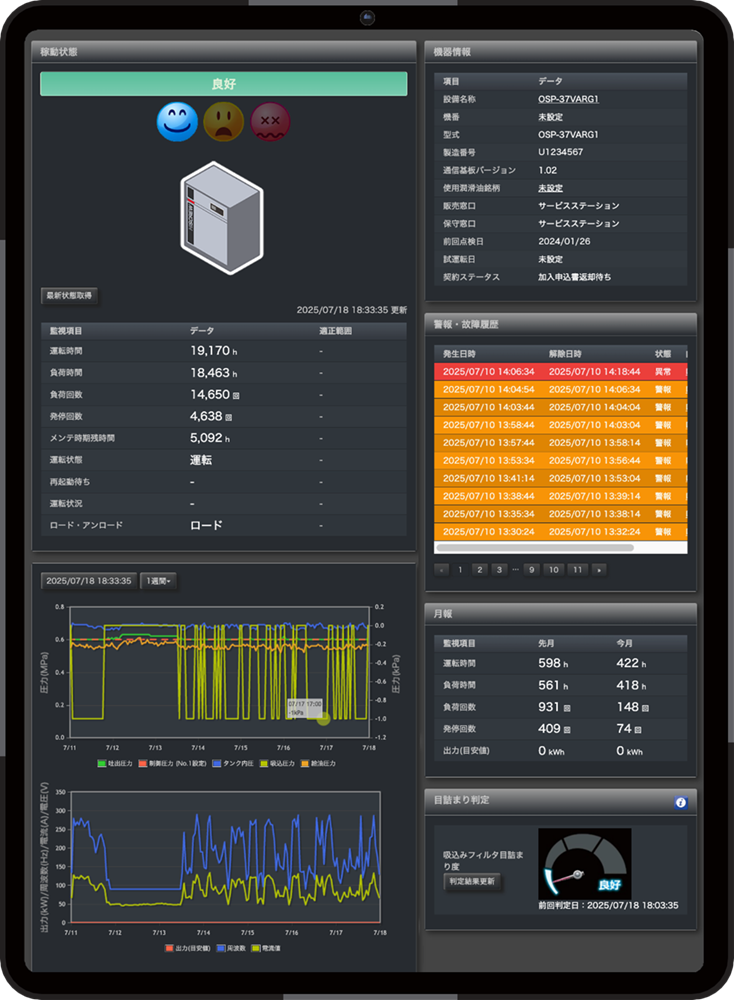The image size is (734, 1000).
Task: Click the filter clogging gauge meter
Action: [584, 863]
